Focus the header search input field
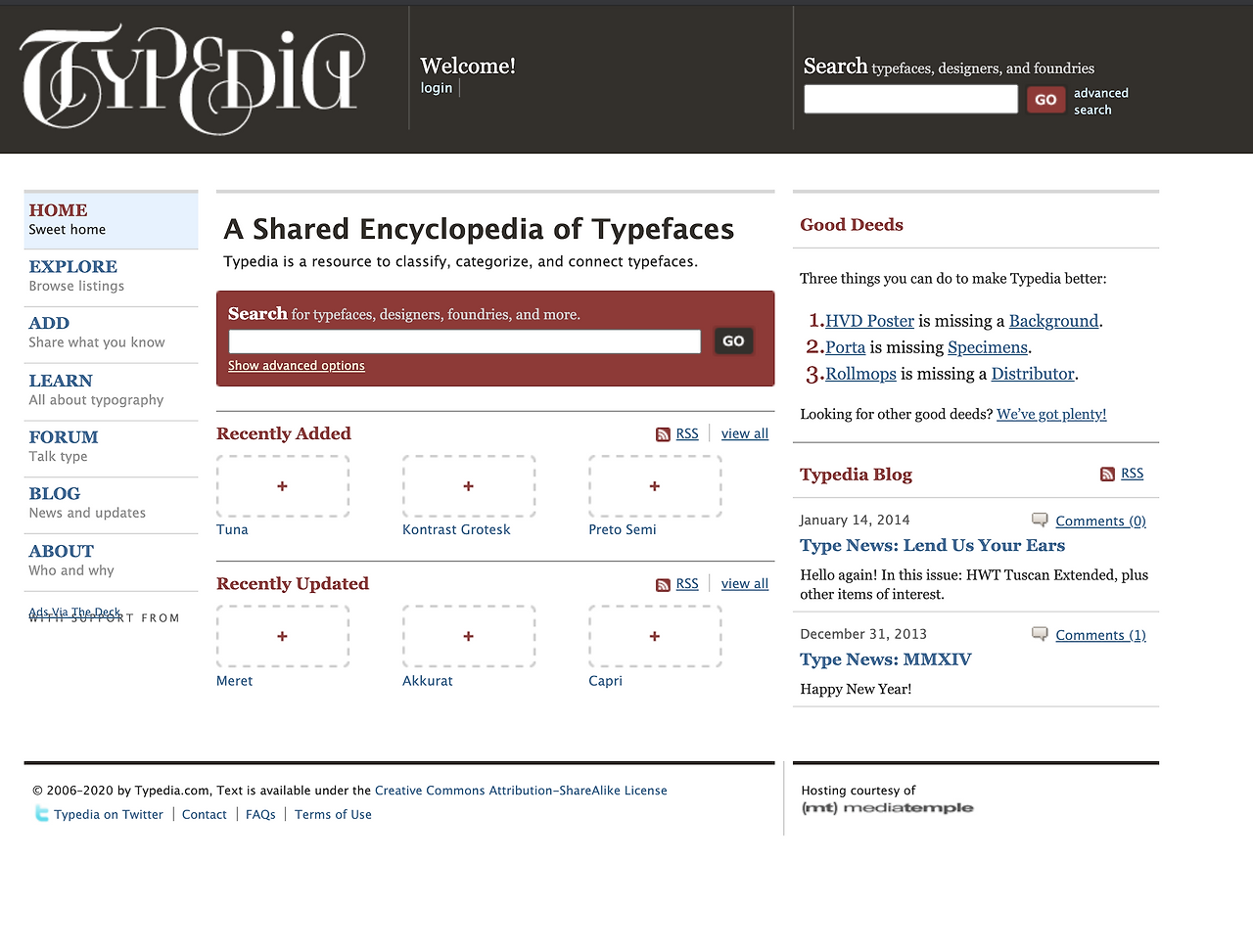Screen dimensions: 1253x952 (x=910, y=99)
